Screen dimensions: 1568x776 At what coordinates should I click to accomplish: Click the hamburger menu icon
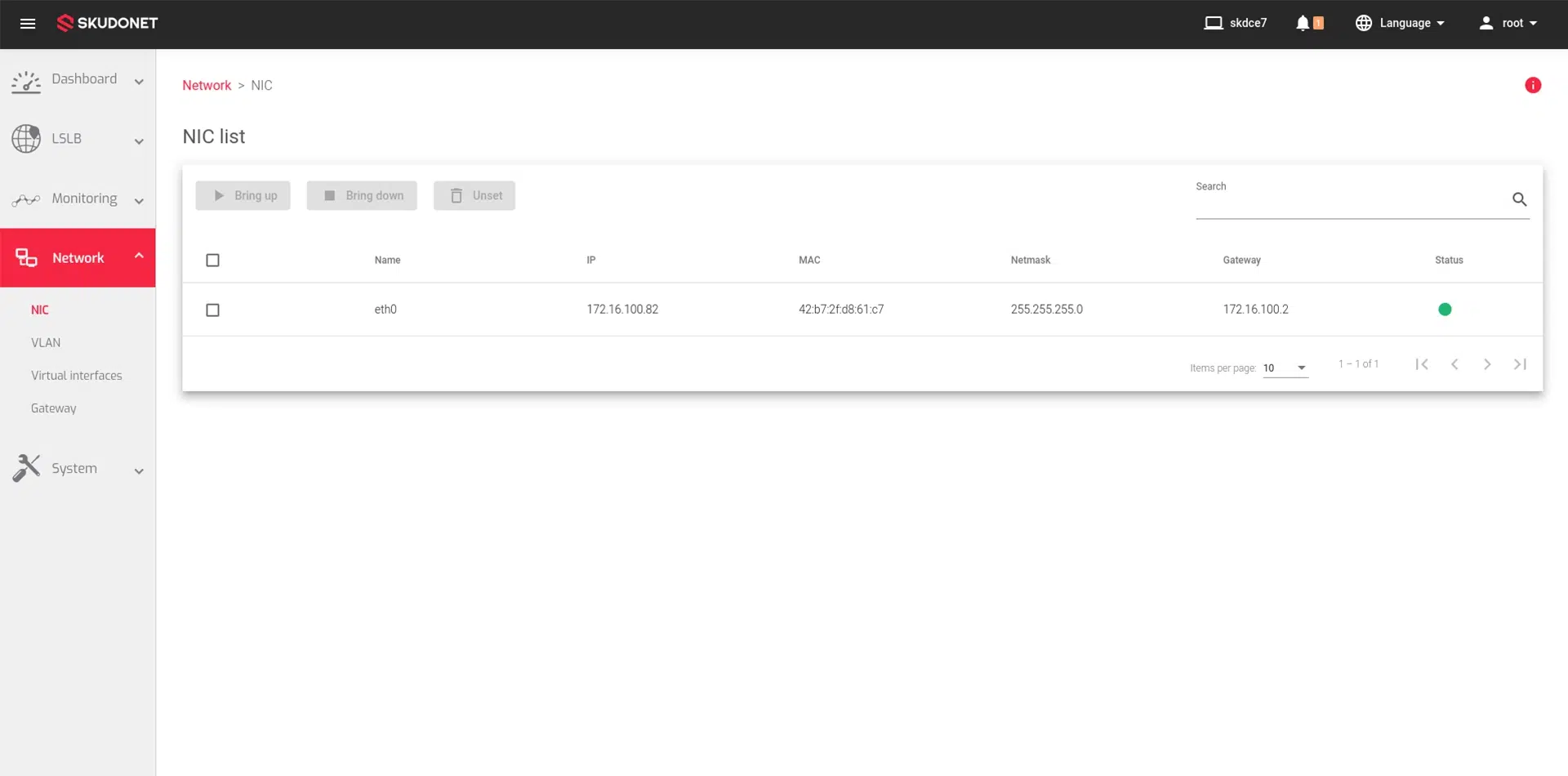pos(28,24)
